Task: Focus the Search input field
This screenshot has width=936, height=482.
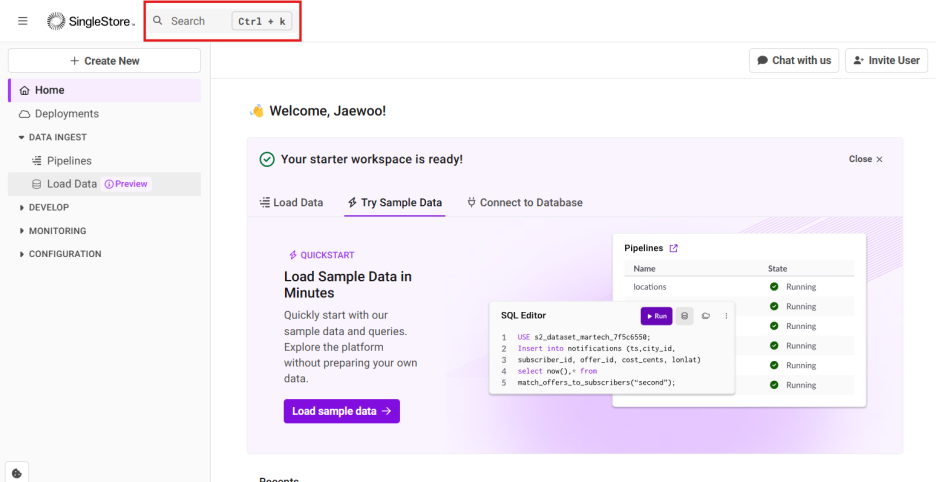Action: click(222, 21)
